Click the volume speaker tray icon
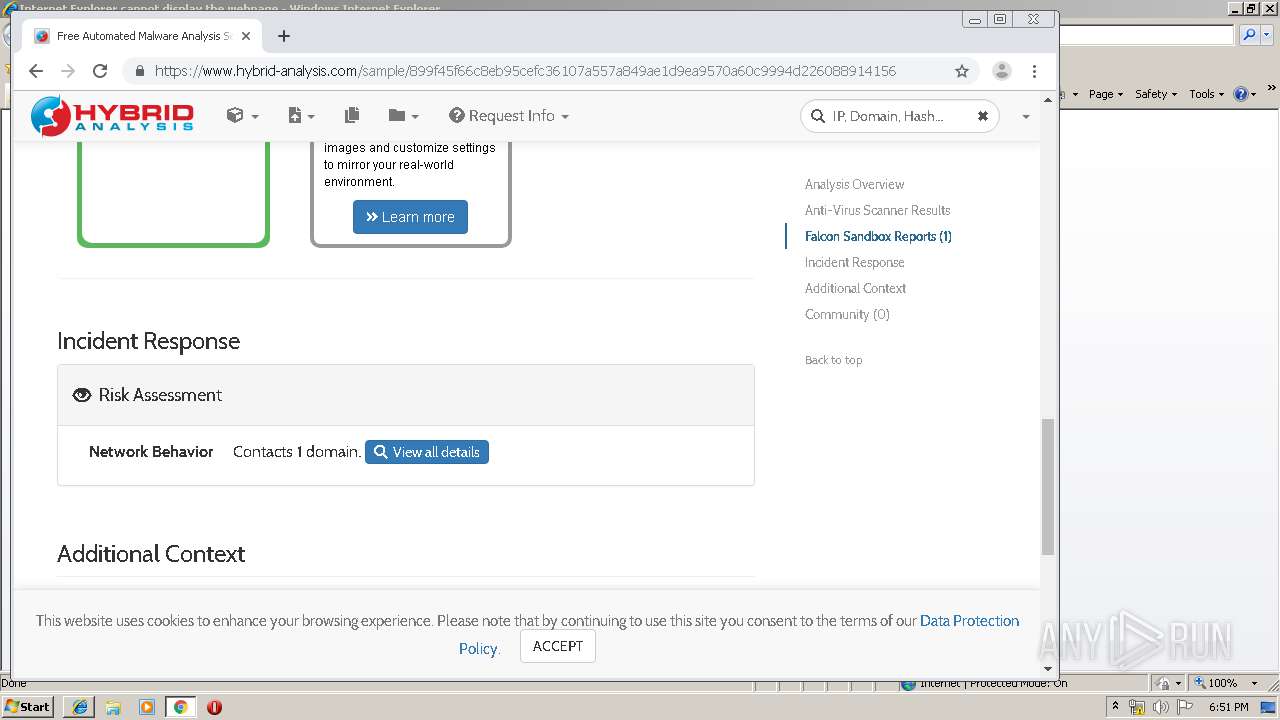Image resolution: width=1280 pixels, height=720 pixels. coord(1160,707)
